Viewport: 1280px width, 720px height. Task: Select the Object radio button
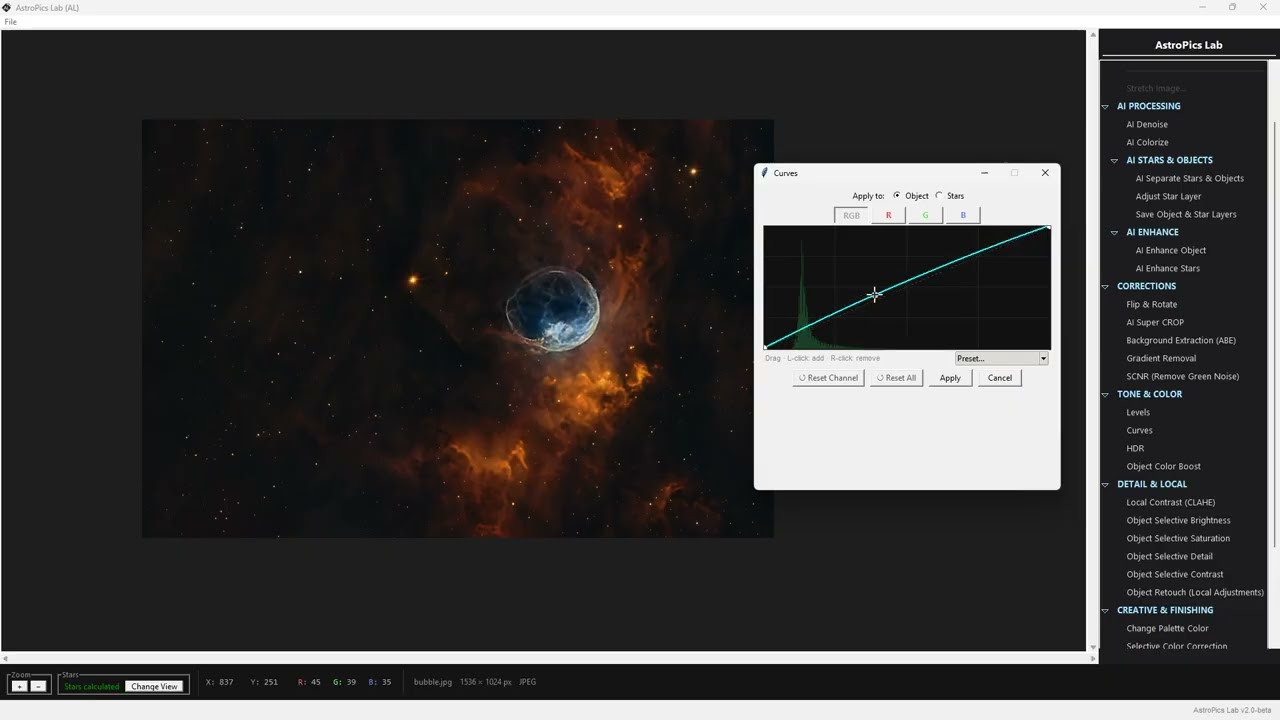click(x=897, y=196)
